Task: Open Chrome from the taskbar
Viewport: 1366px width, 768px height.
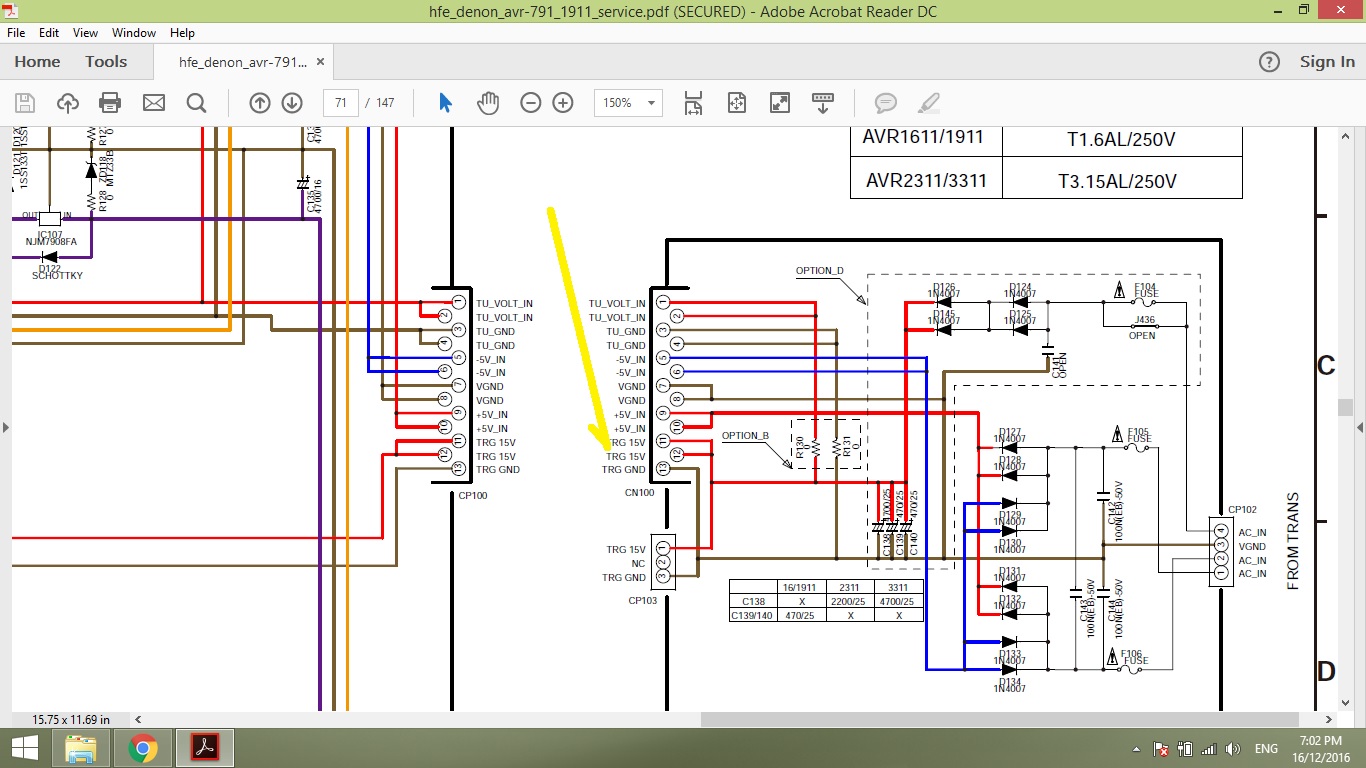Action: (143, 748)
